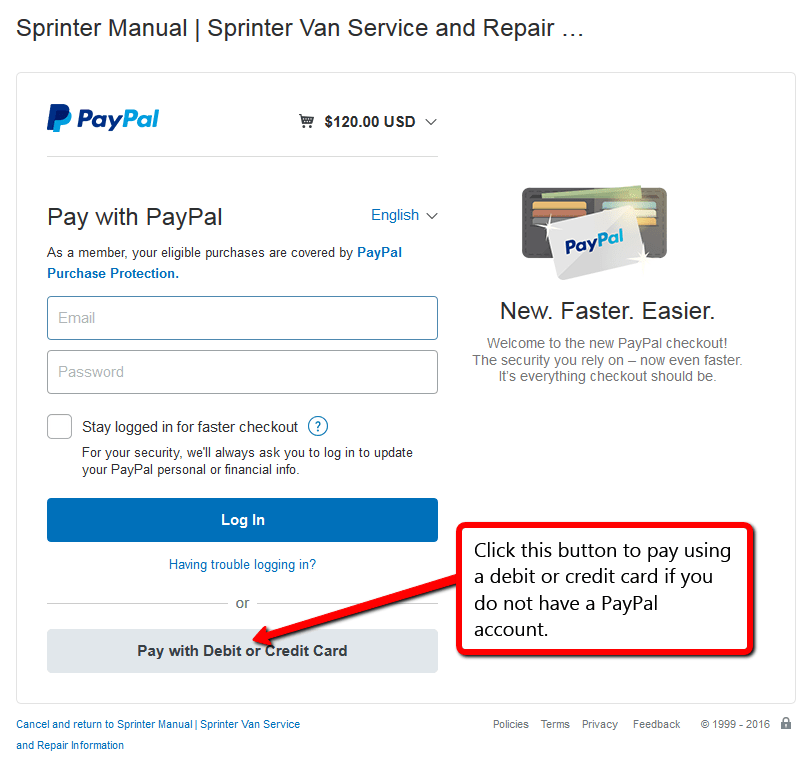Open the Terms footer link
Image resolution: width=812 pixels, height=770 pixels.
point(555,724)
